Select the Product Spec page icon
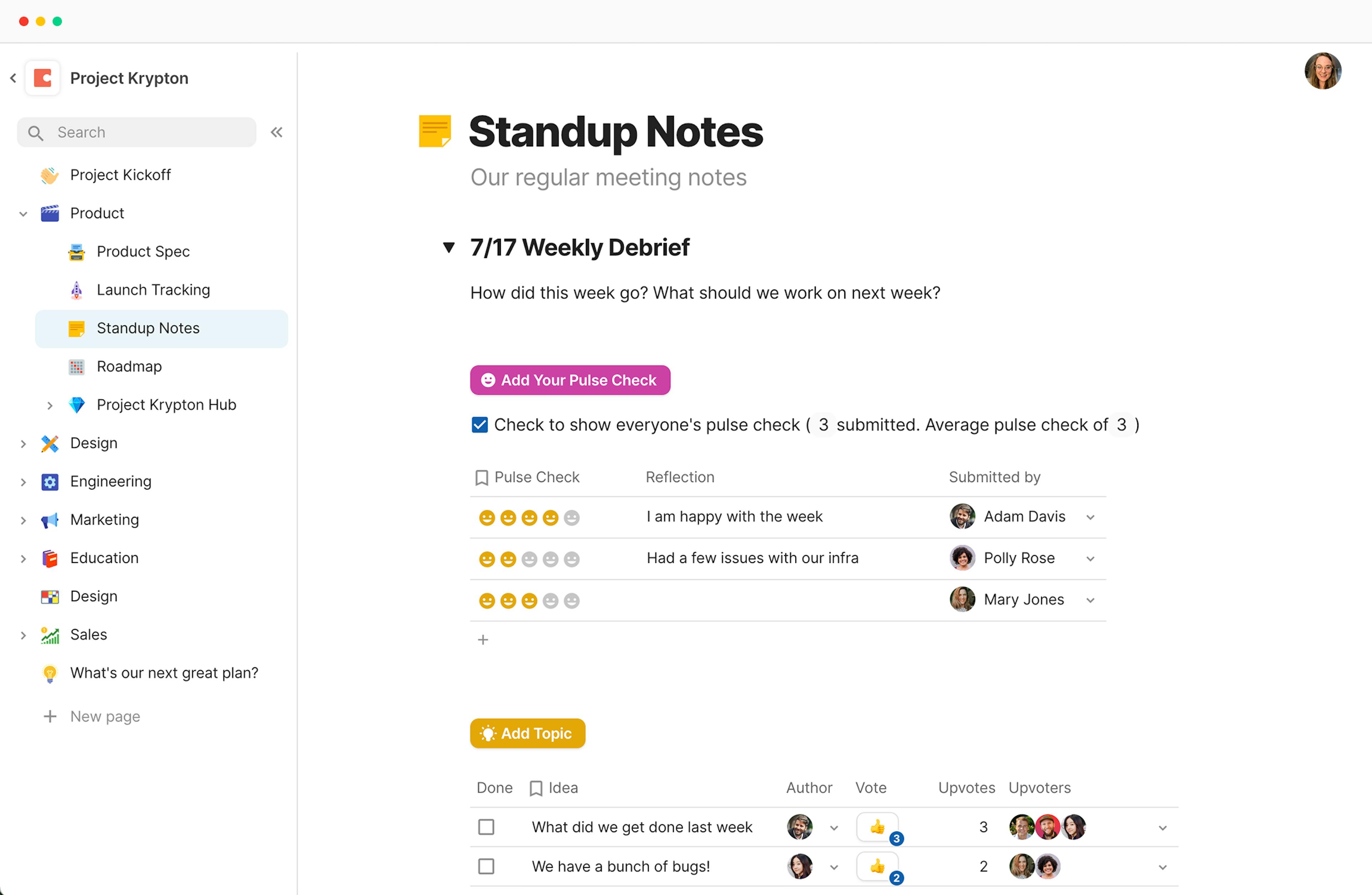The height and width of the screenshot is (895, 1372). tap(77, 251)
